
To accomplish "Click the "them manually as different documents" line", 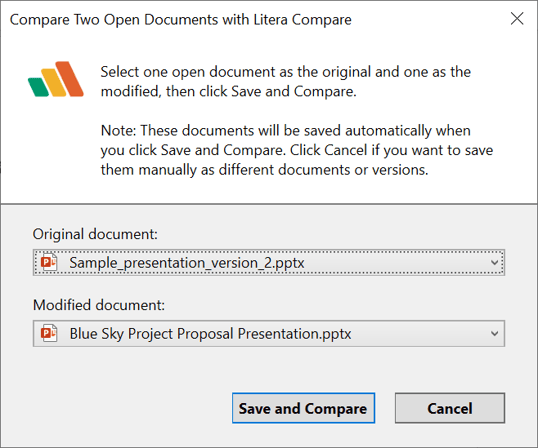I will tap(265, 170).
